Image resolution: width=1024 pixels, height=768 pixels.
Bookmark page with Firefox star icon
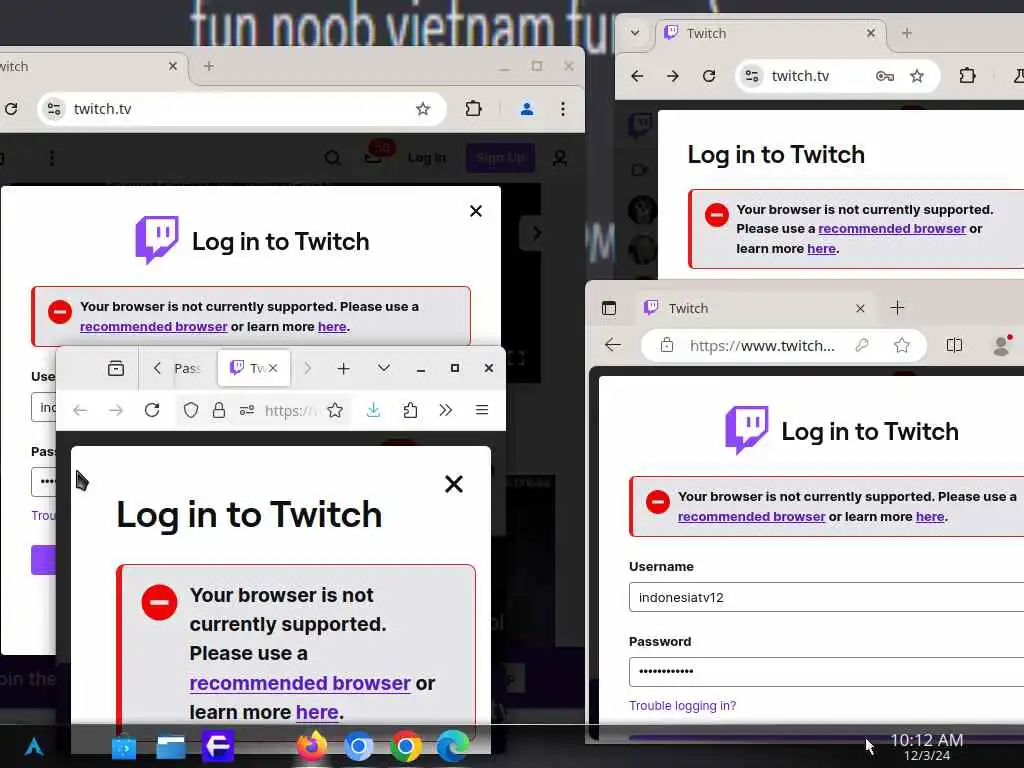click(x=335, y=410)
